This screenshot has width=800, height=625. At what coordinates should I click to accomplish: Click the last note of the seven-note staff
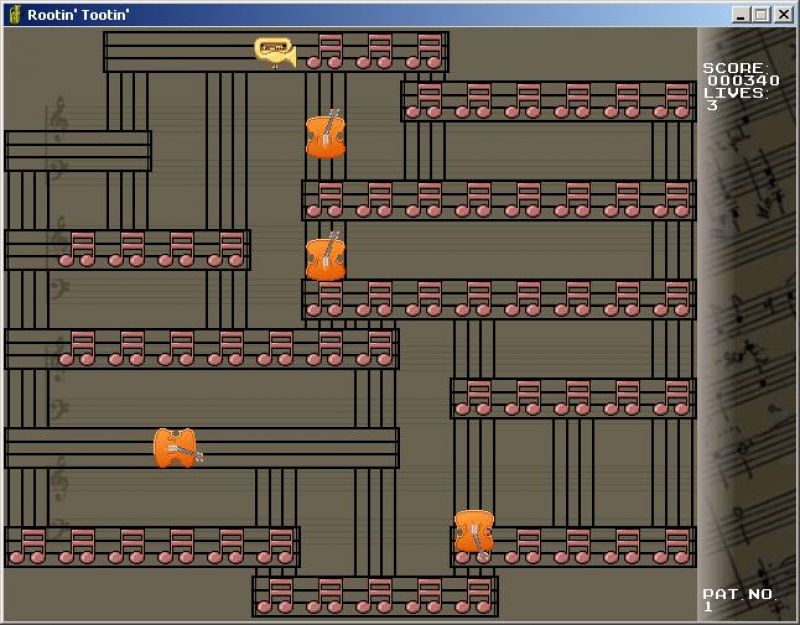[x=374, y=348]
